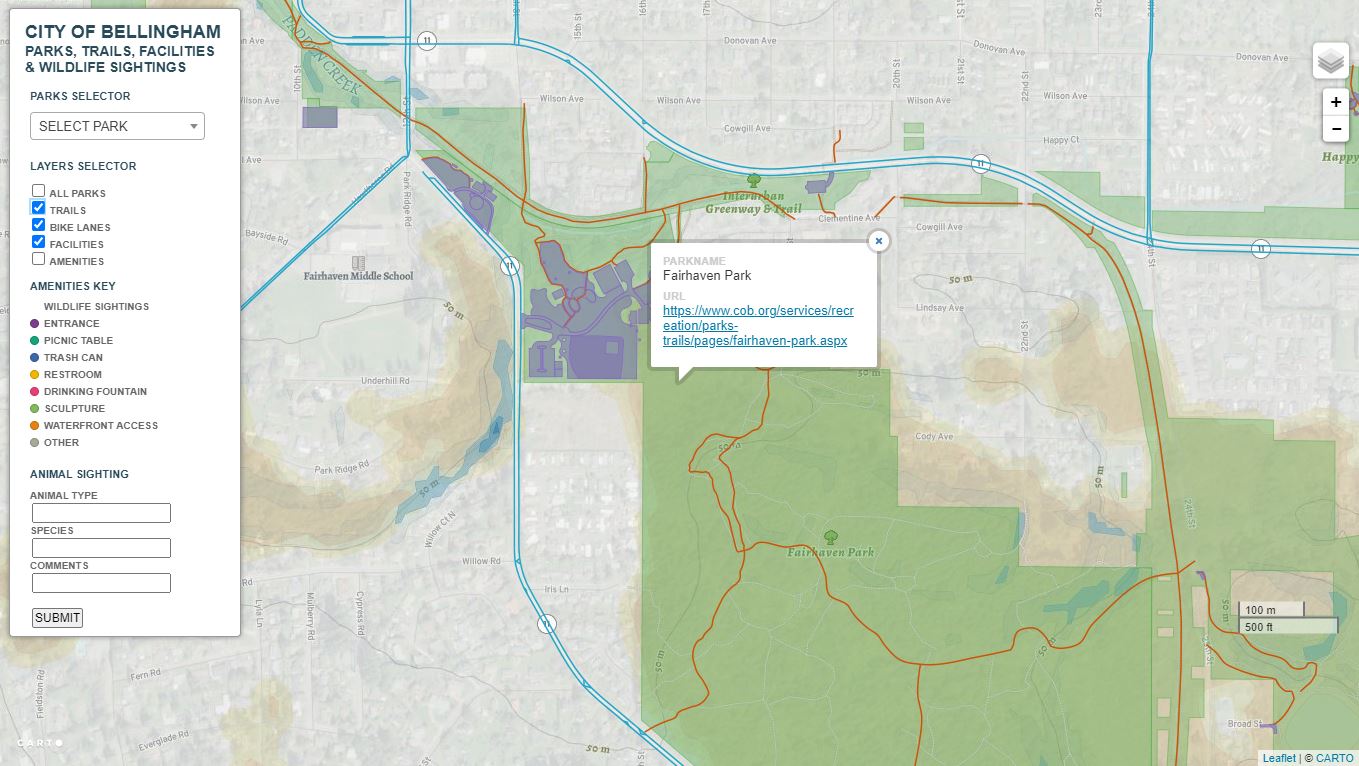Screen dimensions: 1359x766
Task: Open the map layers control icon
Action: [x=1330, y=61]
